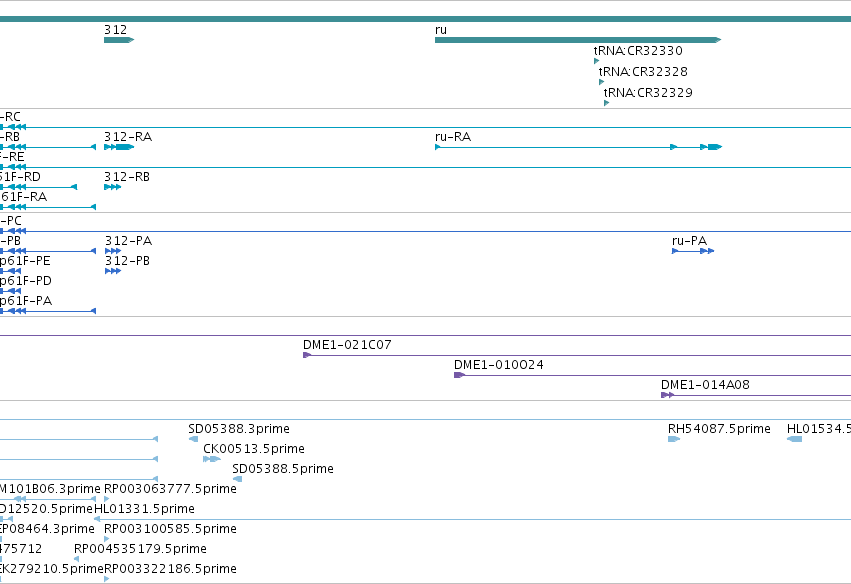
Task: Click the DME1-010024 feature label
Action: [x=499, y=365]
